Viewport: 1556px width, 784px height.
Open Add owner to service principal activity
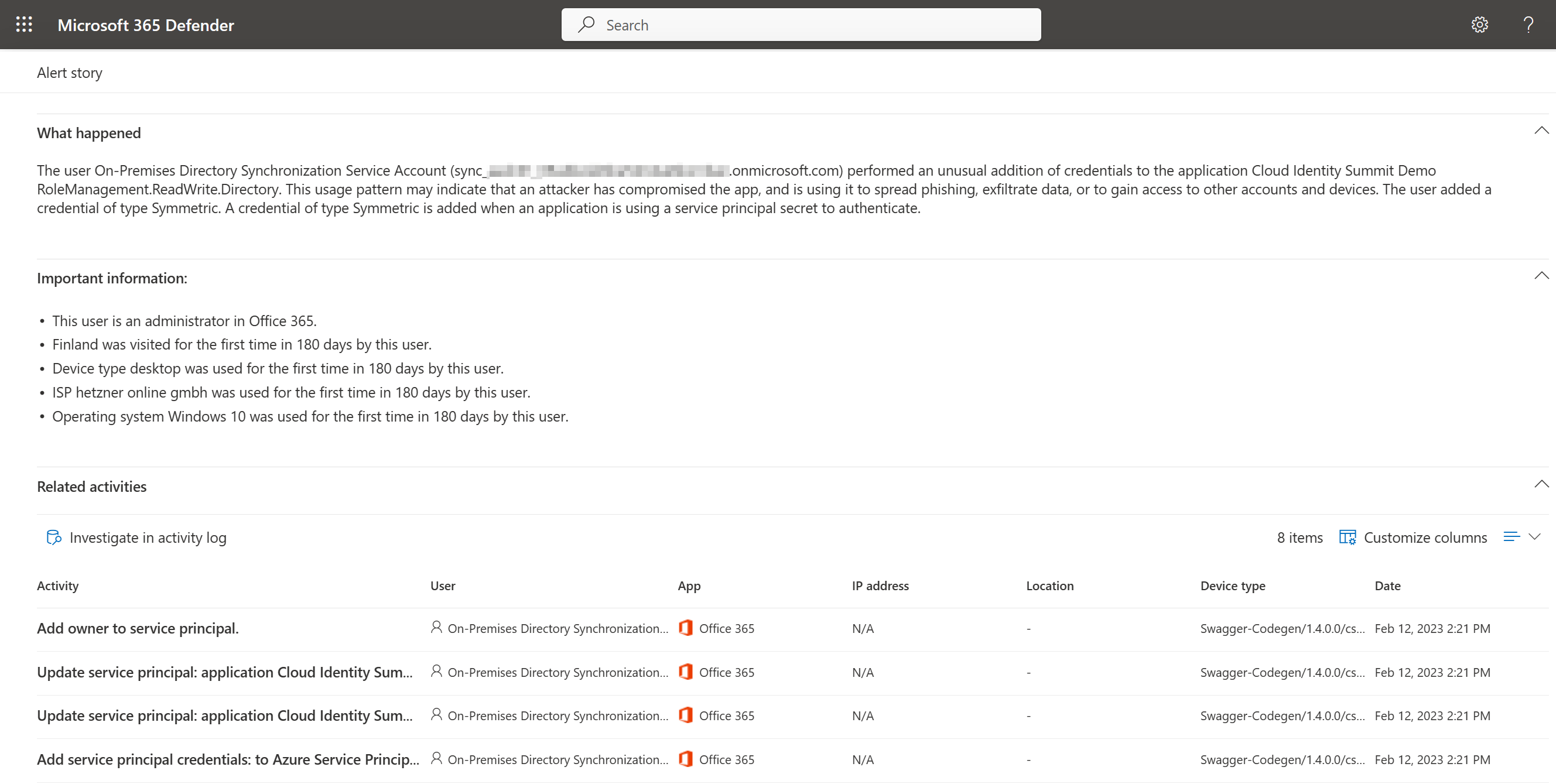click(x=138, y=629)
